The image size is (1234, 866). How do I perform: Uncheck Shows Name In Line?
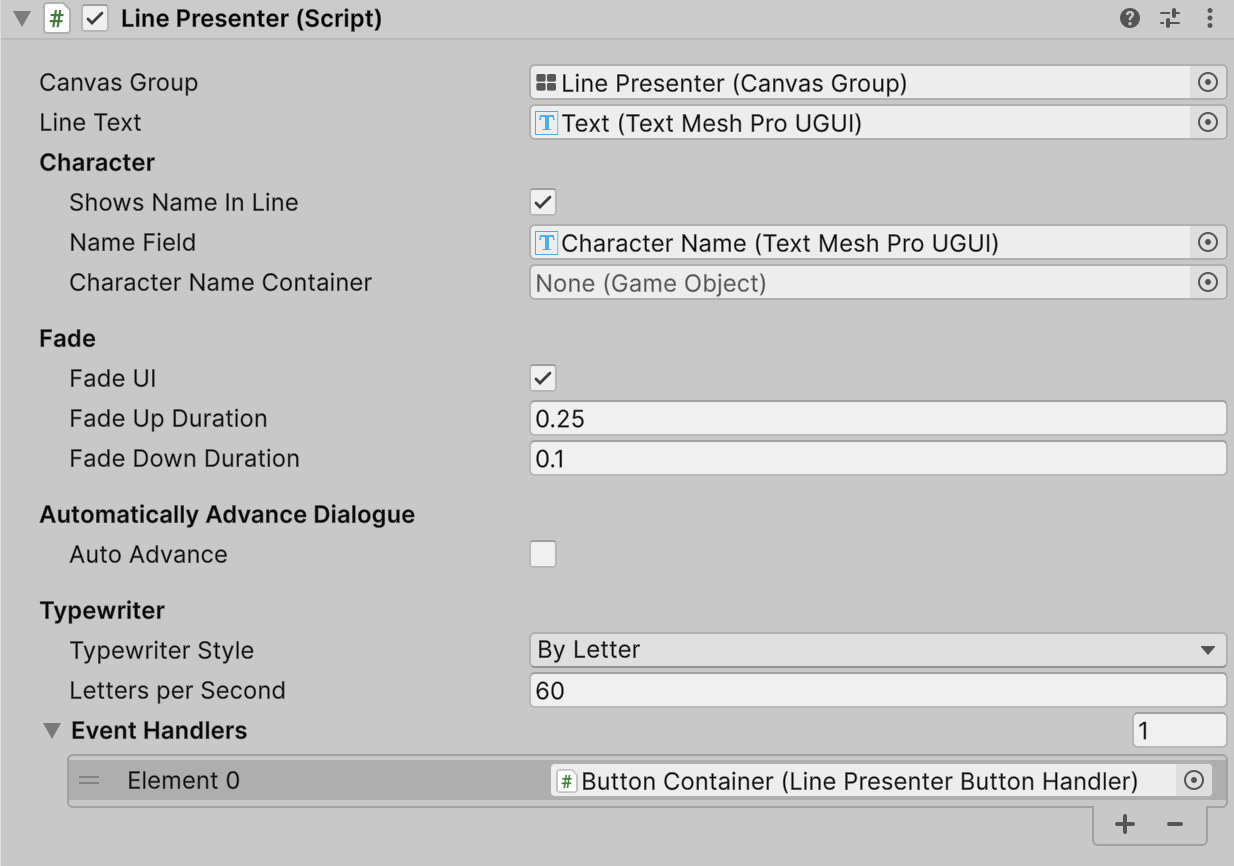[x=543, y=203]
